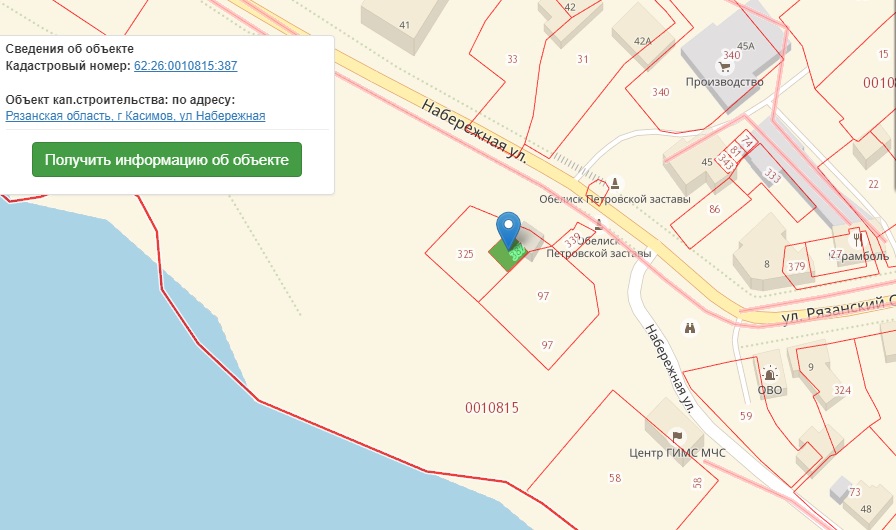Click the shopping cart Производство icon

pyautogui.click(x=725, y=67)
